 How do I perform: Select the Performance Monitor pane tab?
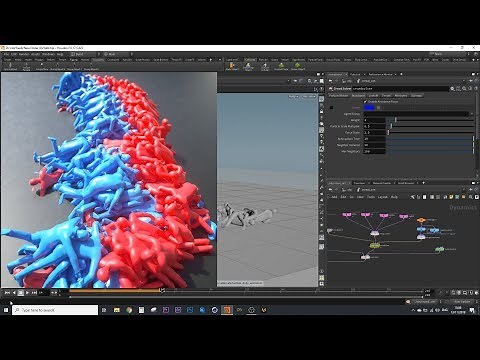point(381,74)
